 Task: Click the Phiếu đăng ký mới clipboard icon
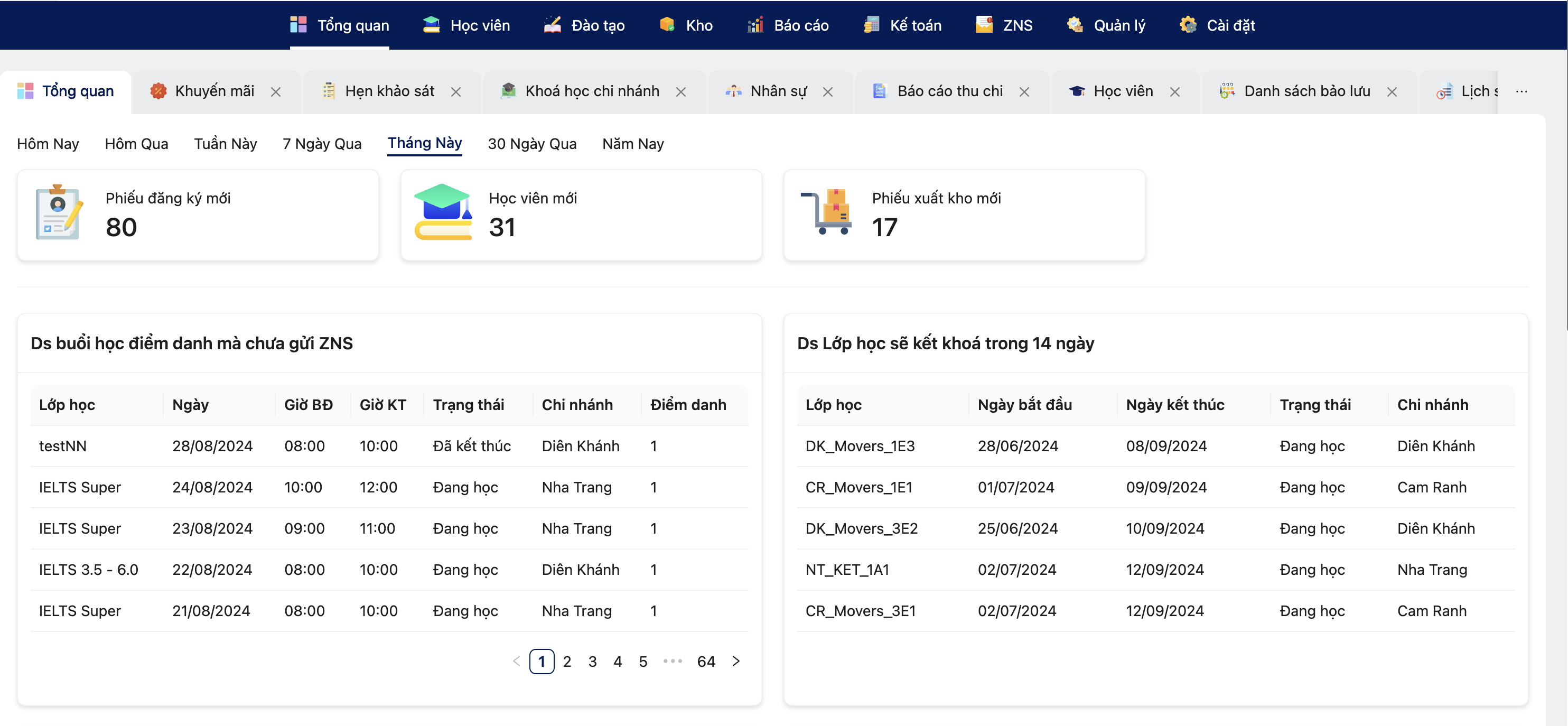pyautogui.click(x=59, y=212)
